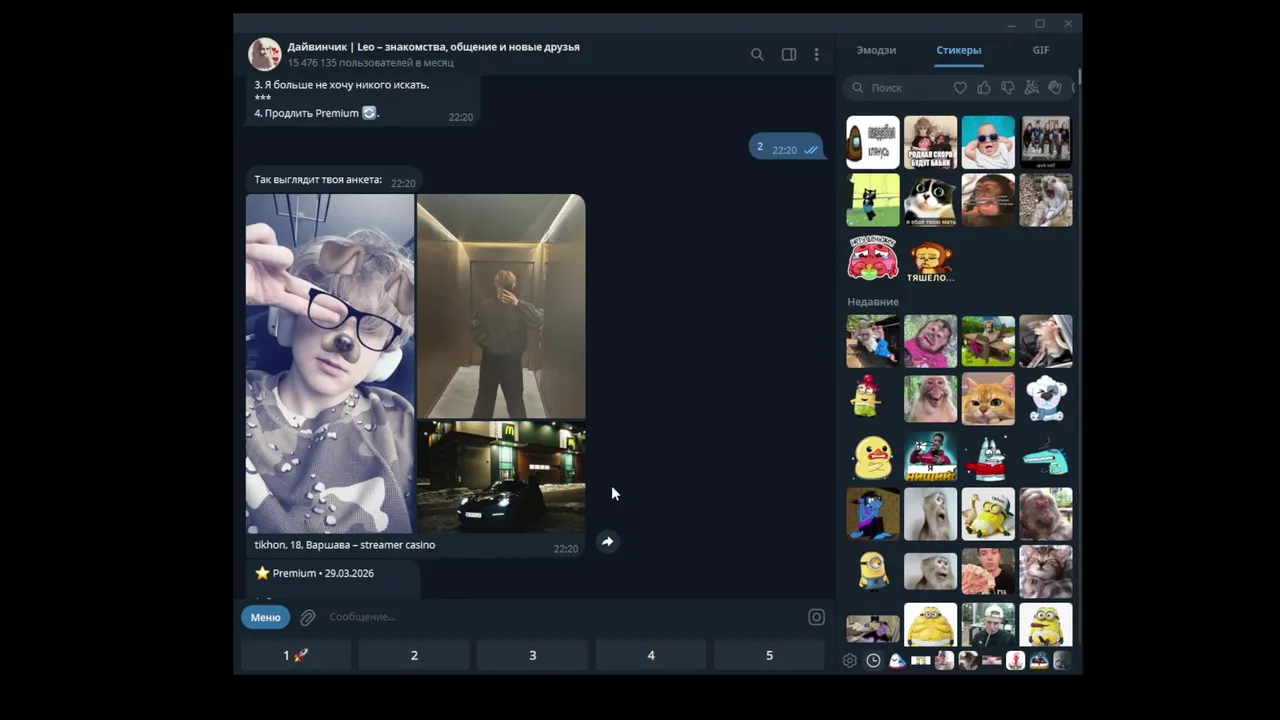Switch to the Стикеры tab
The image size is (1280, 720).
[x=958, y=50]
